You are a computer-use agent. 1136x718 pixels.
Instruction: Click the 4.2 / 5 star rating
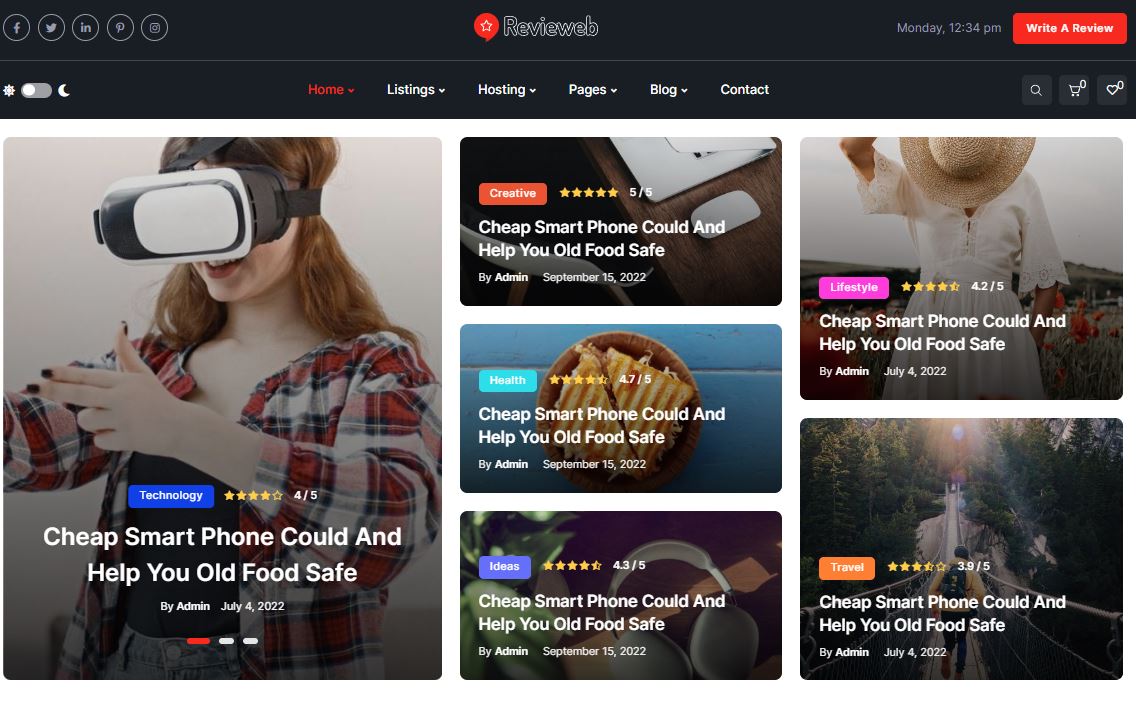point(952,287)
